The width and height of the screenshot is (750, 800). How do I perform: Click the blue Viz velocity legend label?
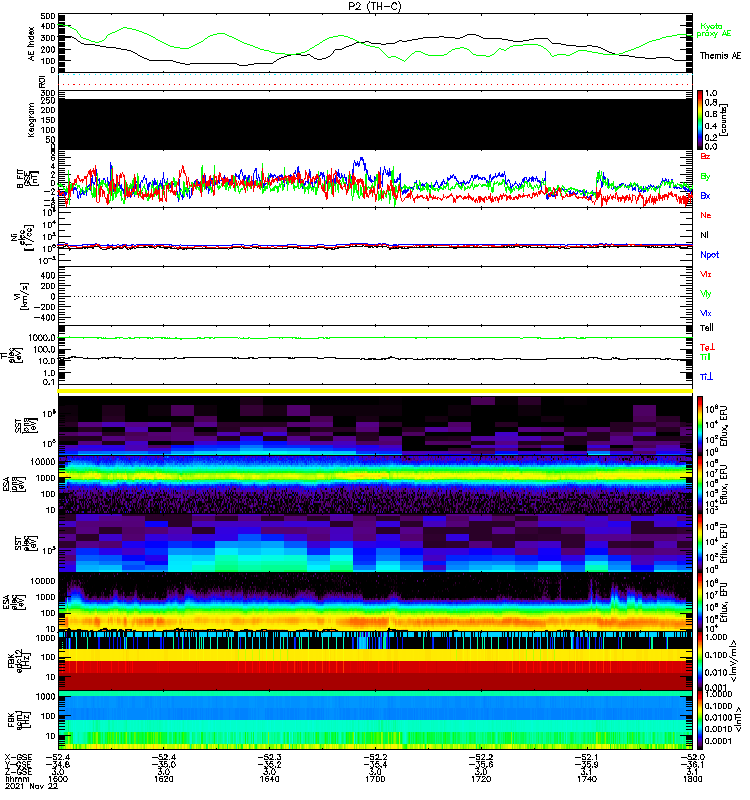click(x=706, y=313)
